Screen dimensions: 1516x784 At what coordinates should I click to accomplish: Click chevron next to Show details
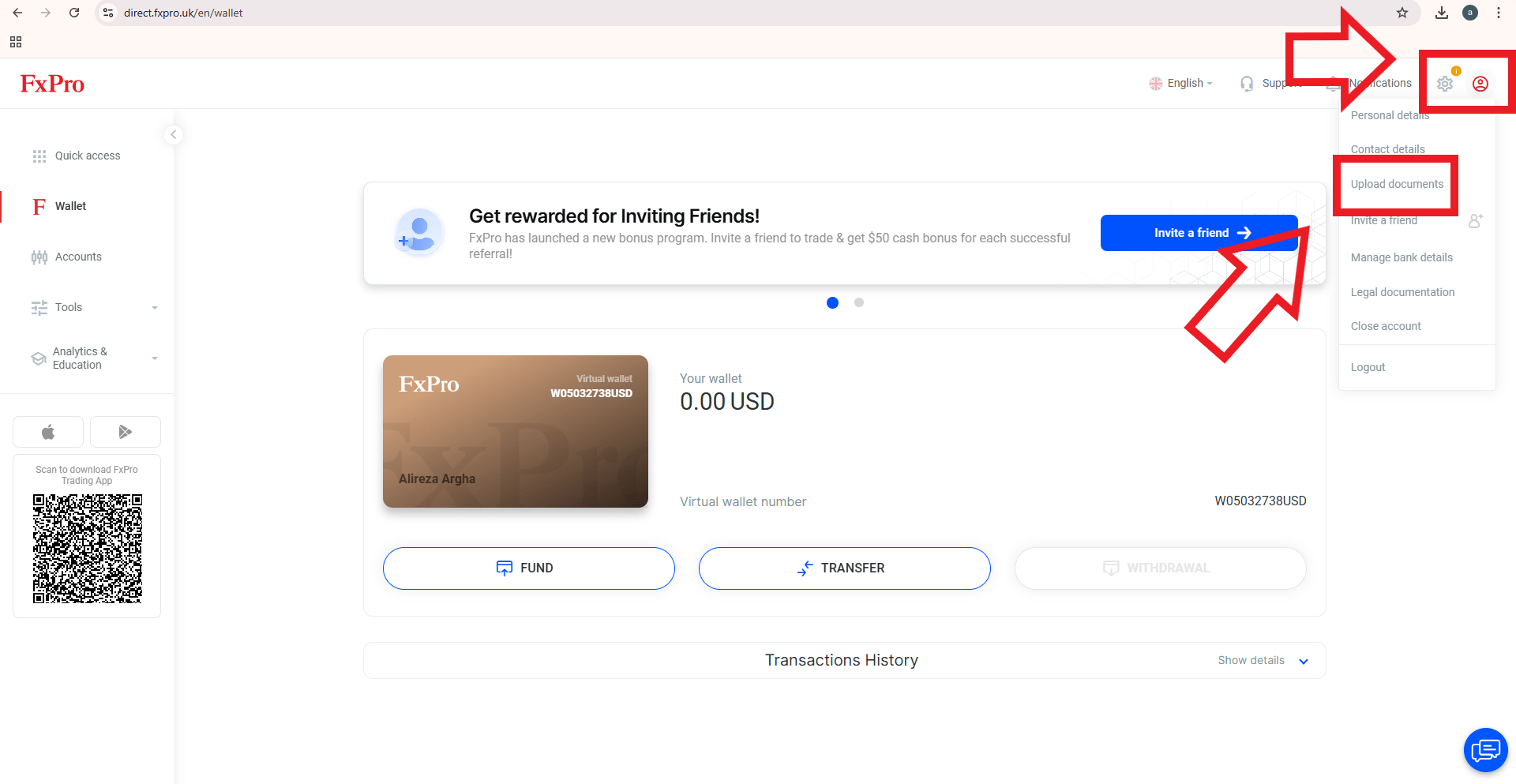pyautogui.click(x=1304, y=662)
